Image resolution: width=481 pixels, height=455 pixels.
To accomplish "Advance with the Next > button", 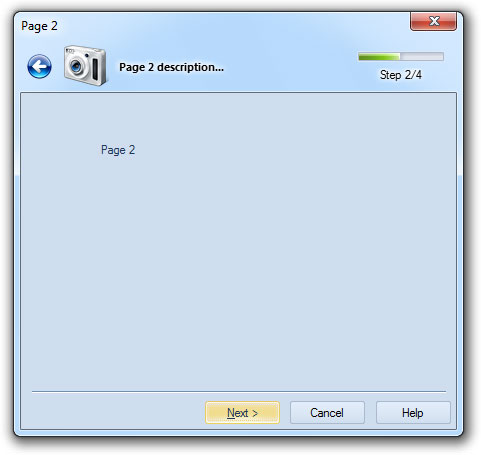I will pyautogui.click(x=242, y=413).
